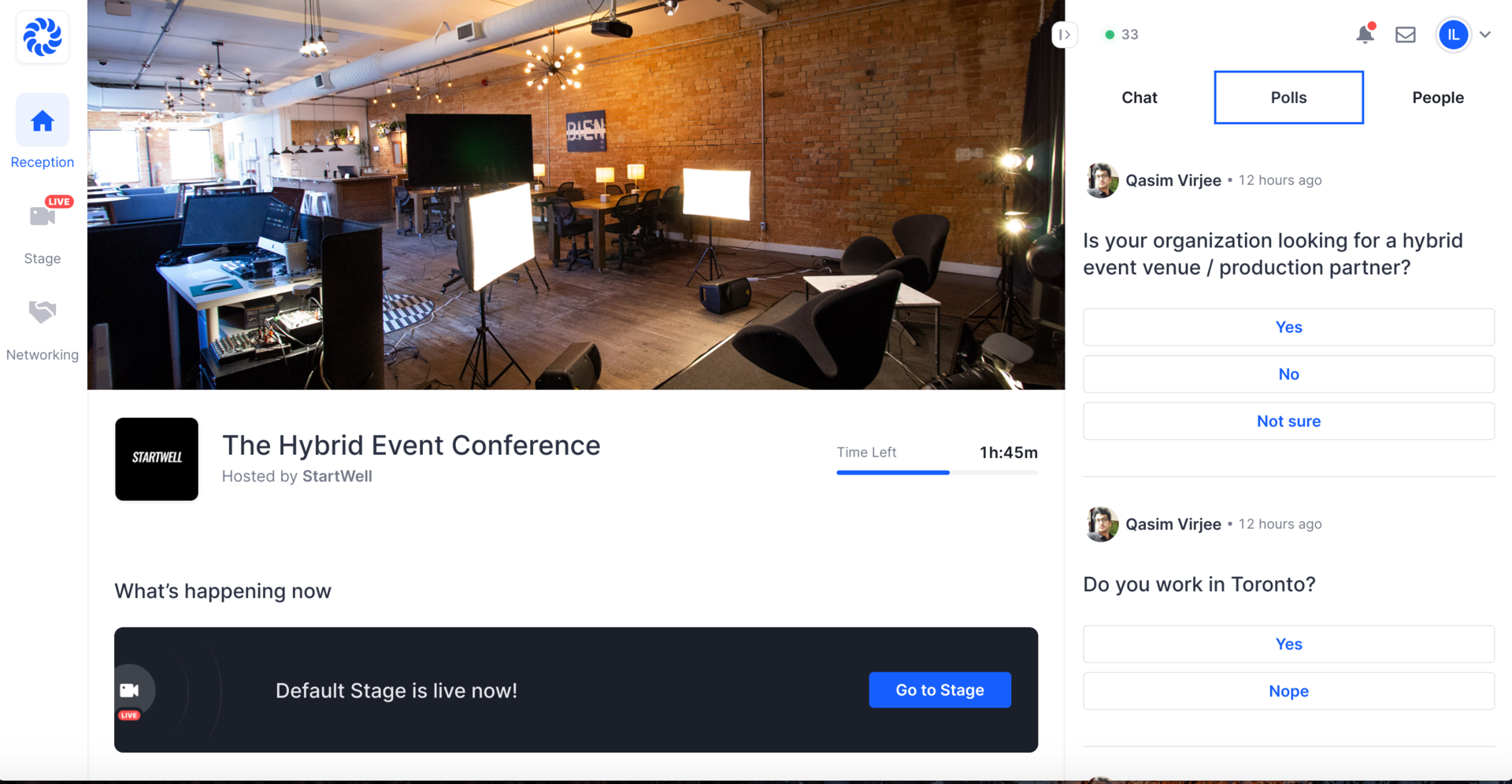Click the StartWell event logo thumbnail
This screenshot has width=1512, height=784.
[157, 459]
